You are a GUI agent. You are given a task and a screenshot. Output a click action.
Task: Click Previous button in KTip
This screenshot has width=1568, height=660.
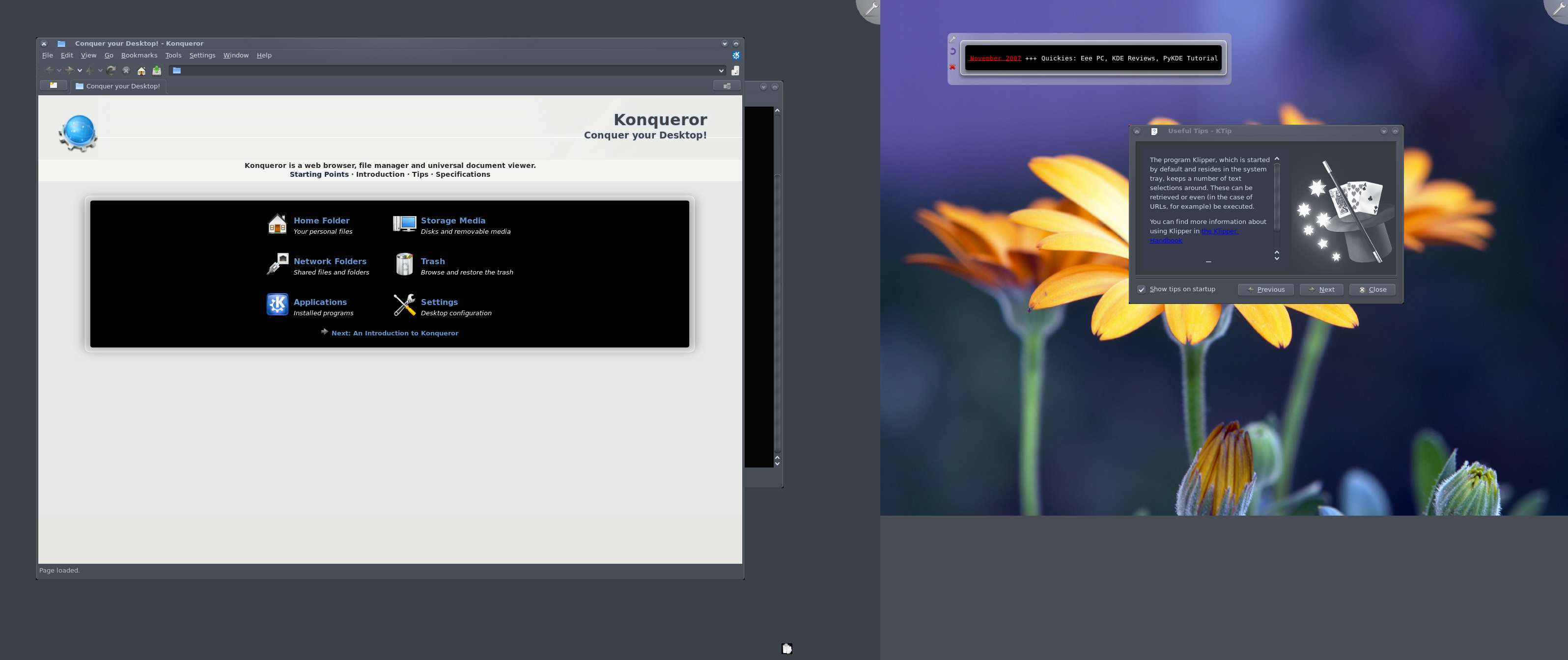click(1265, 290)
